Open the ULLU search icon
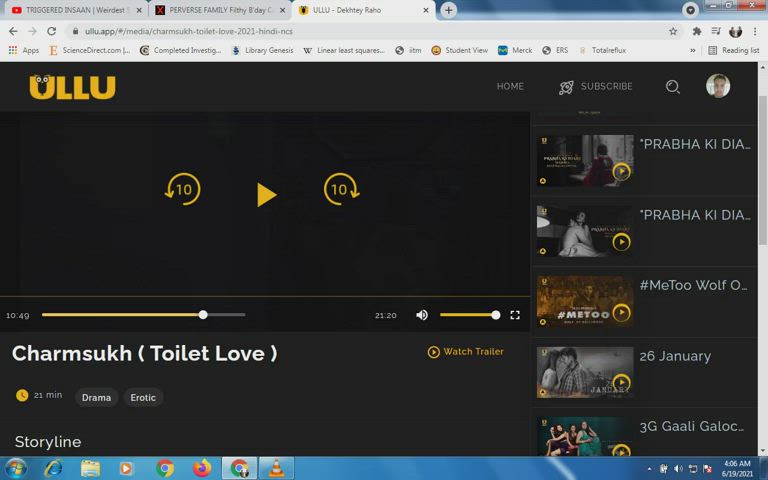This screenshot has width=768, height=480. (x=672, y=87)
